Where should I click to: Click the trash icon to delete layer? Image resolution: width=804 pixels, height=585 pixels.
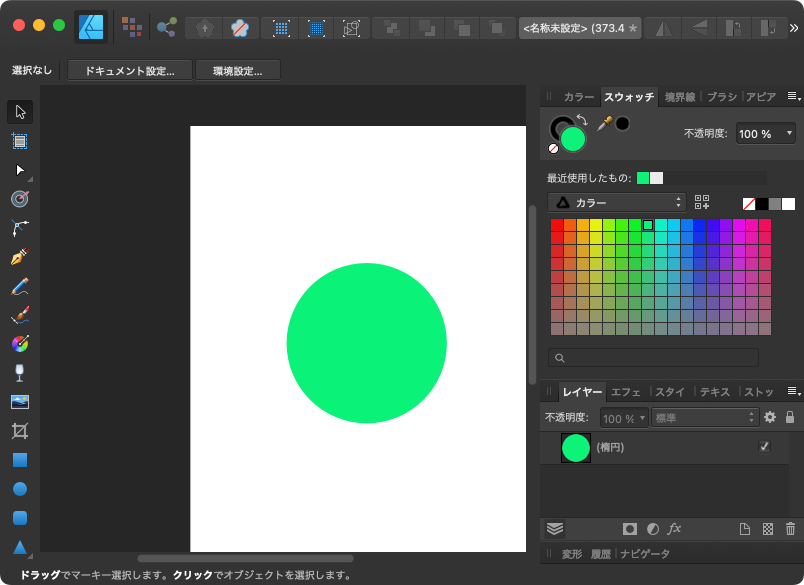791,529
